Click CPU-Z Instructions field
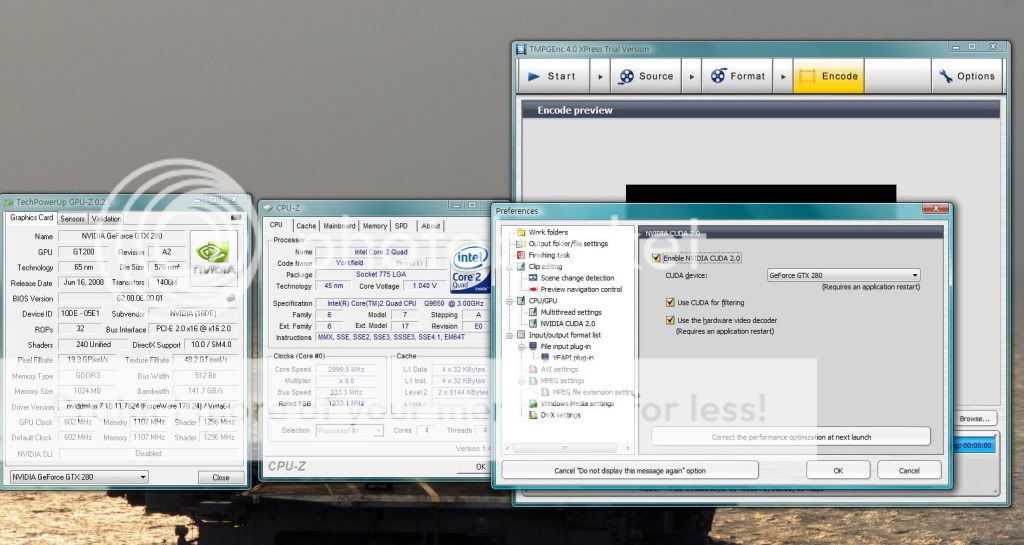Viewport: 1024px width, 545px height. point(403,337)
